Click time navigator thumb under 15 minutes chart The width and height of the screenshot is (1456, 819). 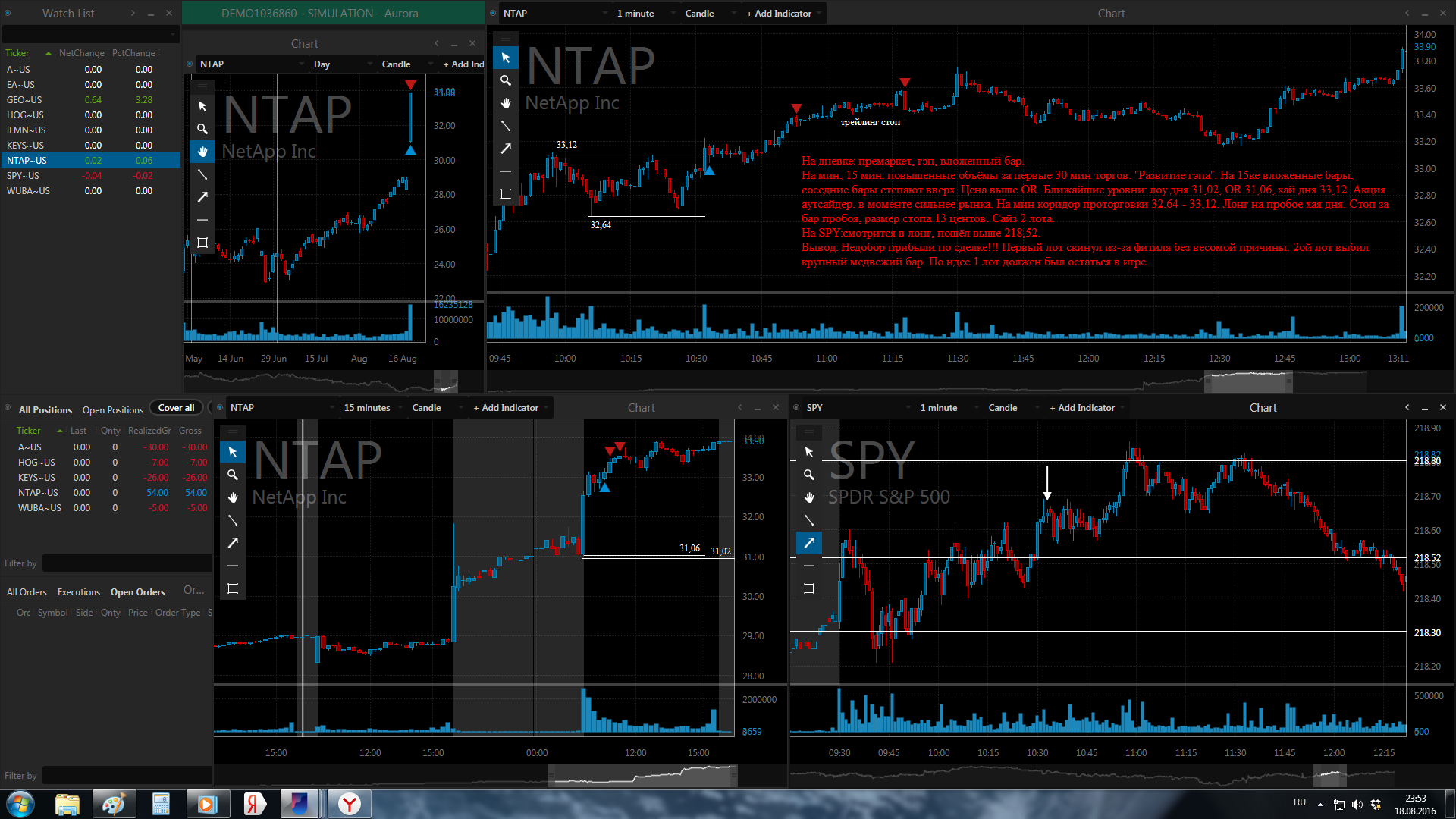tap(642, 776)
